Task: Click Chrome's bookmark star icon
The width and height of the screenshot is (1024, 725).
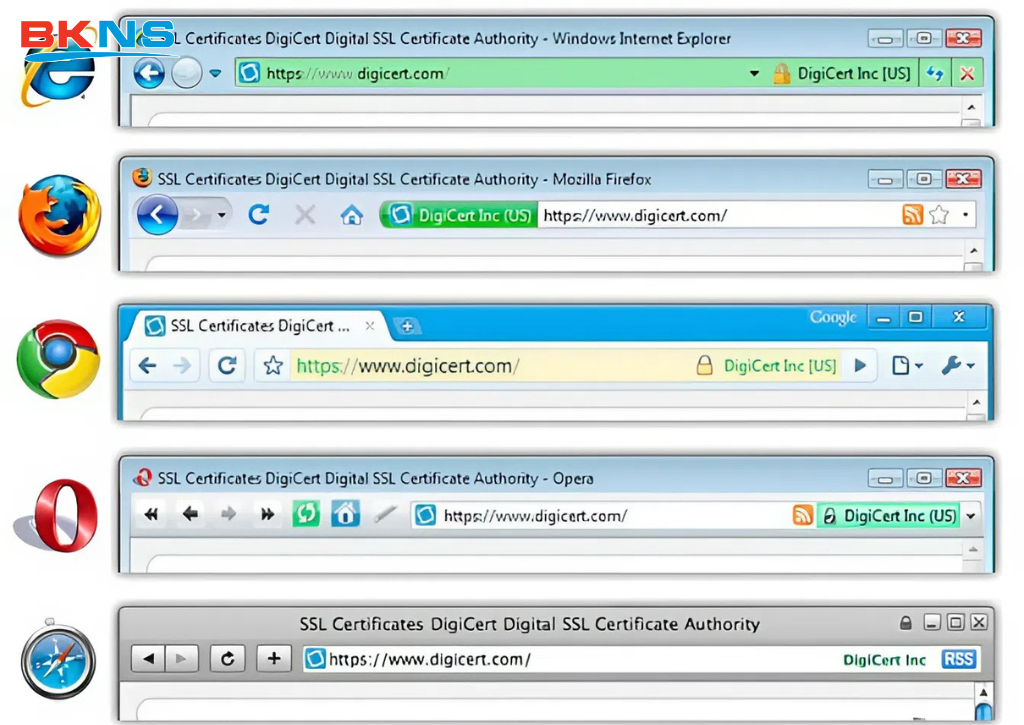Action: 273,366
